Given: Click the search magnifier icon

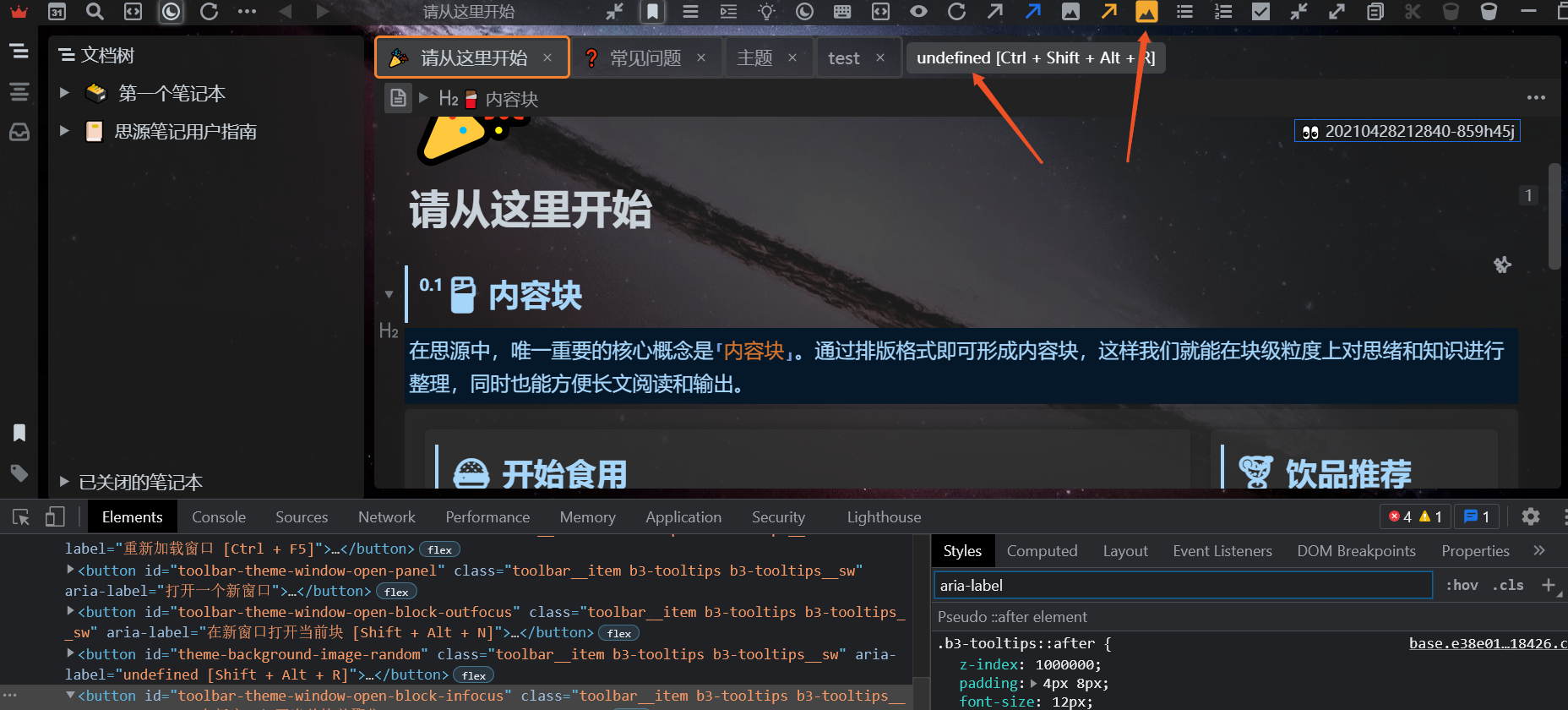Looking at the screenshot, I should (95, 11).
